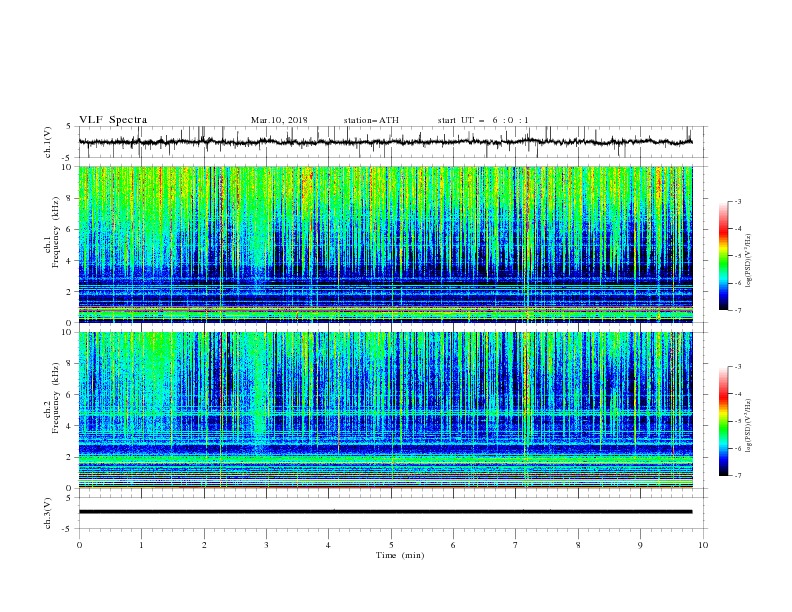Click tick '10' on the Time axis
792x612 pixels.
(703, 545)
